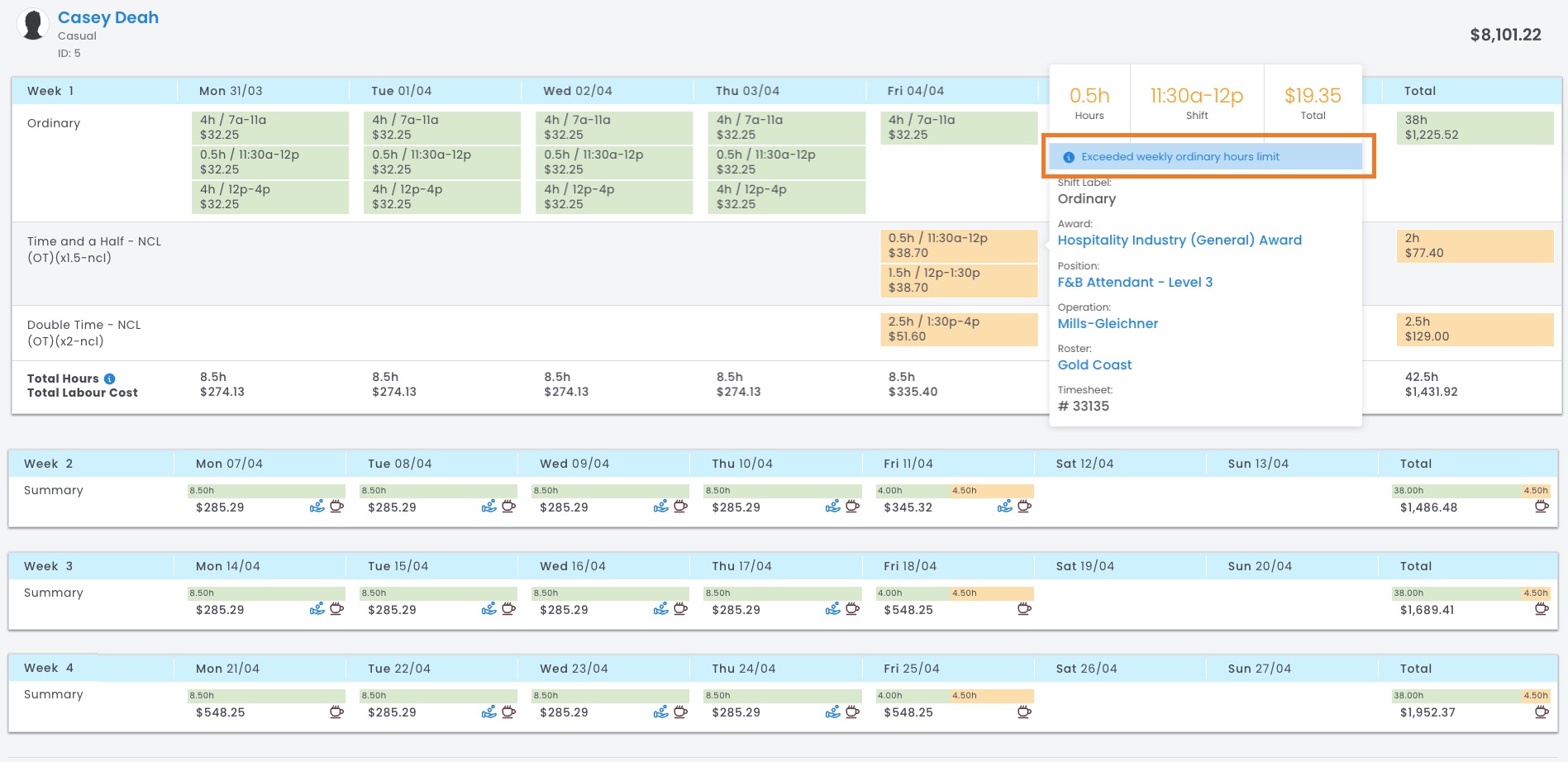Screen dimensions: 1568x762
Task: Click the info icon in exceeded hours alert
Action: click(1068, 157)
